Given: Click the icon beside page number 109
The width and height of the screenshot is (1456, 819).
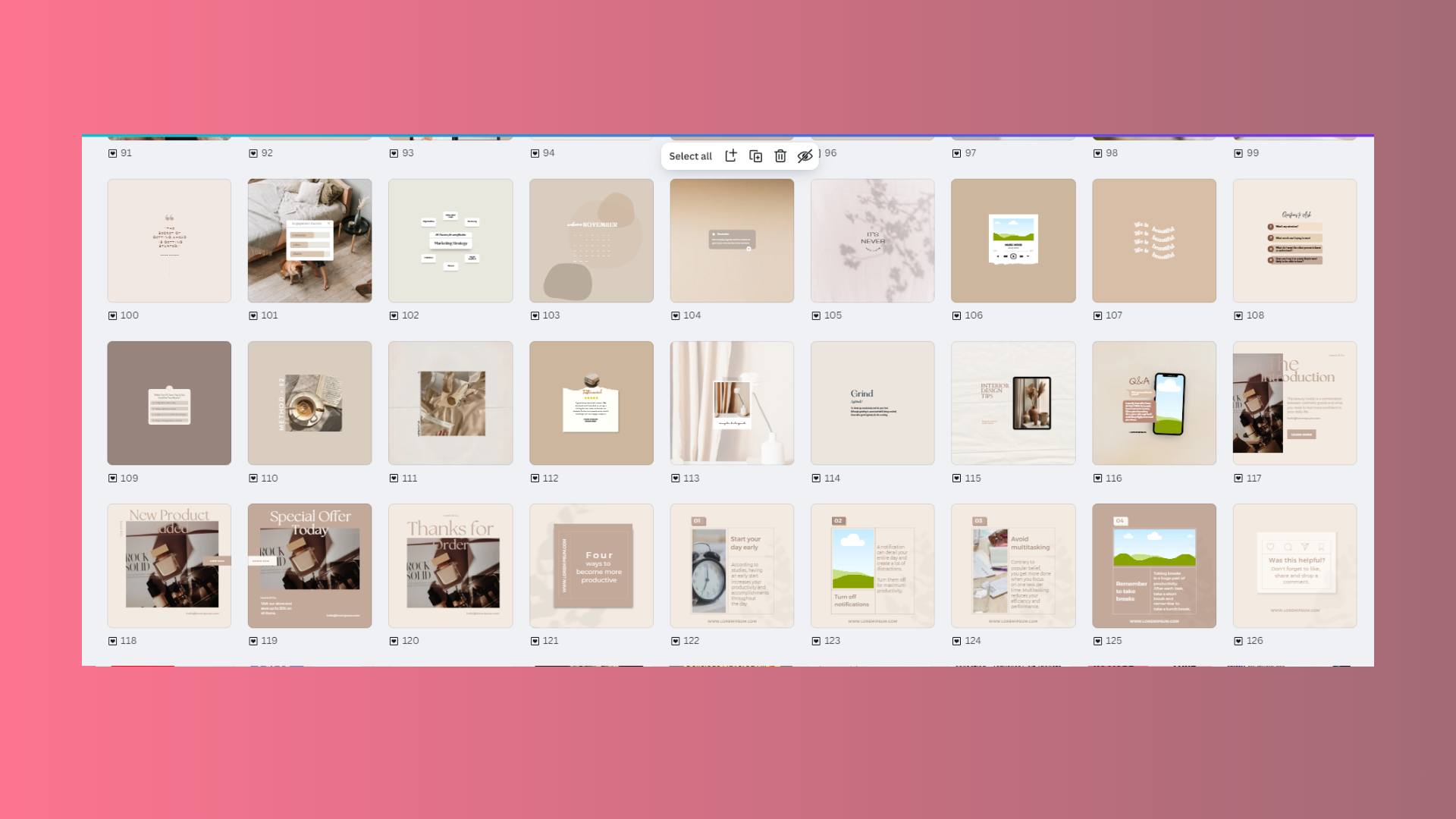Looking at the screenshot, I should pyautogui.click(x=112, y=479).
